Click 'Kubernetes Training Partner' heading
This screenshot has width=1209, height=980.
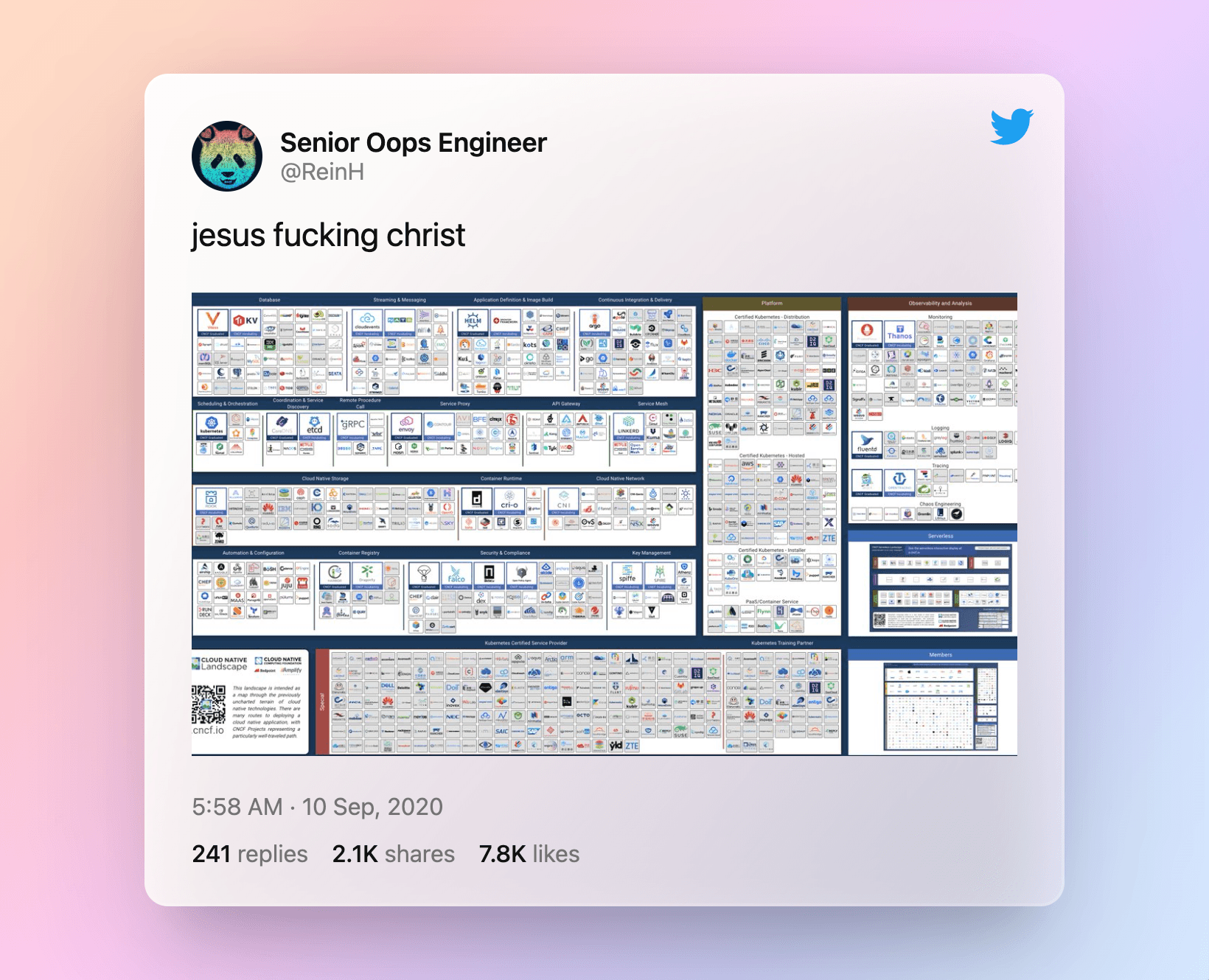pyautogui.click(x=782, y=643)
